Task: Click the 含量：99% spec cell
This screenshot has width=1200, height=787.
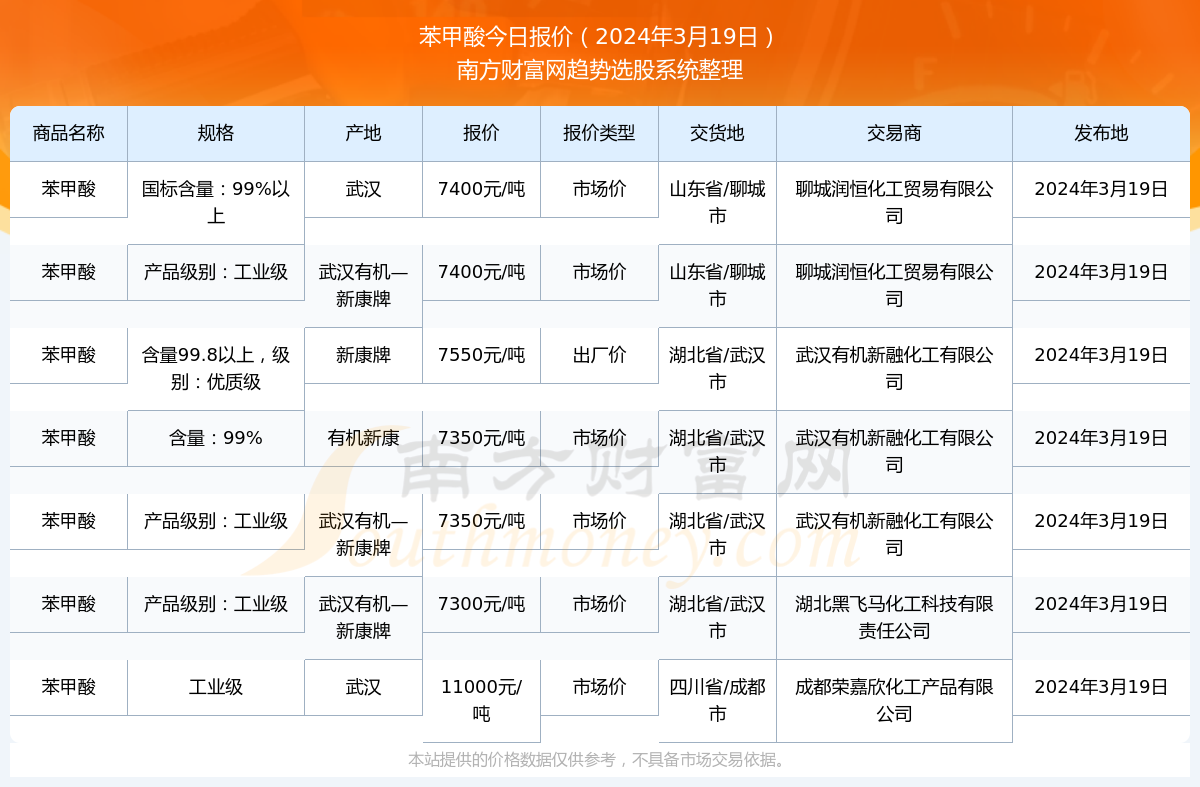Action: (x=216, y=438)
